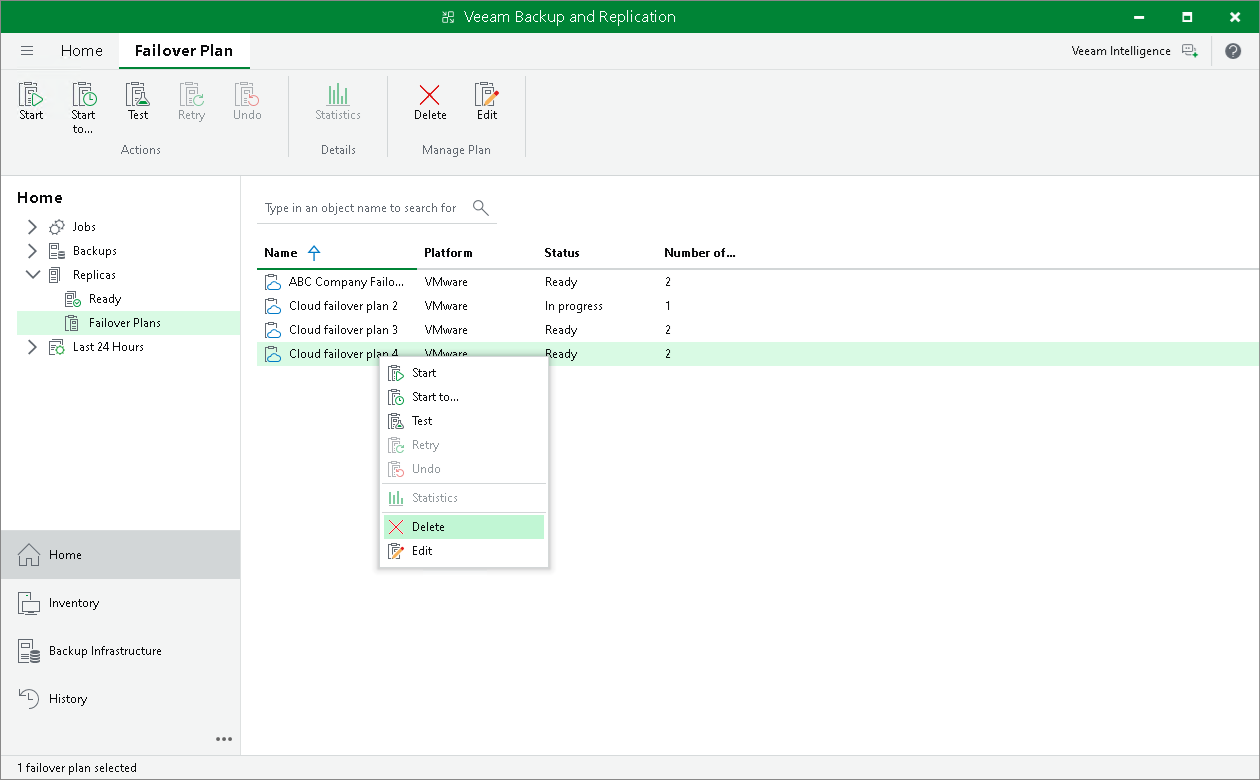This screenshot has height=780, width=1260.
Task: Choose Delete from the context menu
Action: click(428, 527)
